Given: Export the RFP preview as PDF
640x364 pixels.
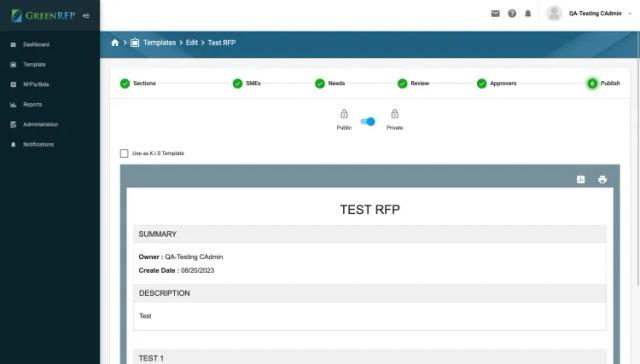Looking at the screenshot, I should click(x=581, y=179).
